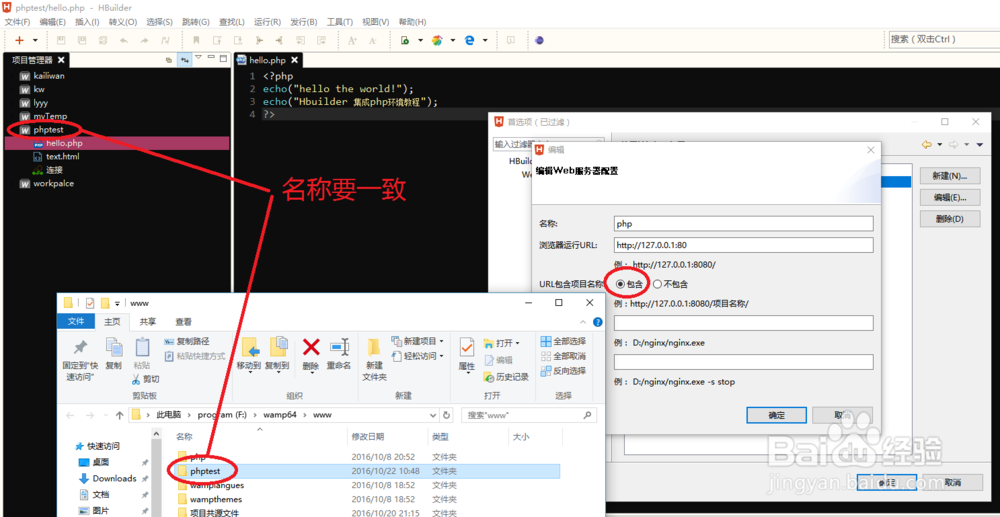This screenshot has width=1000, height=517.
Task: Open dropdown next to Edge browser icon
Action: (485, 40)
